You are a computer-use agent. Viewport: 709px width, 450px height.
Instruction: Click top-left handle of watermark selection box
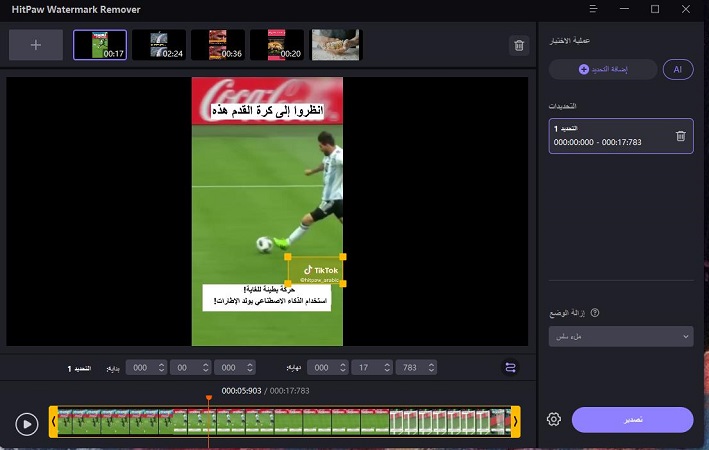tap(288, 257)
